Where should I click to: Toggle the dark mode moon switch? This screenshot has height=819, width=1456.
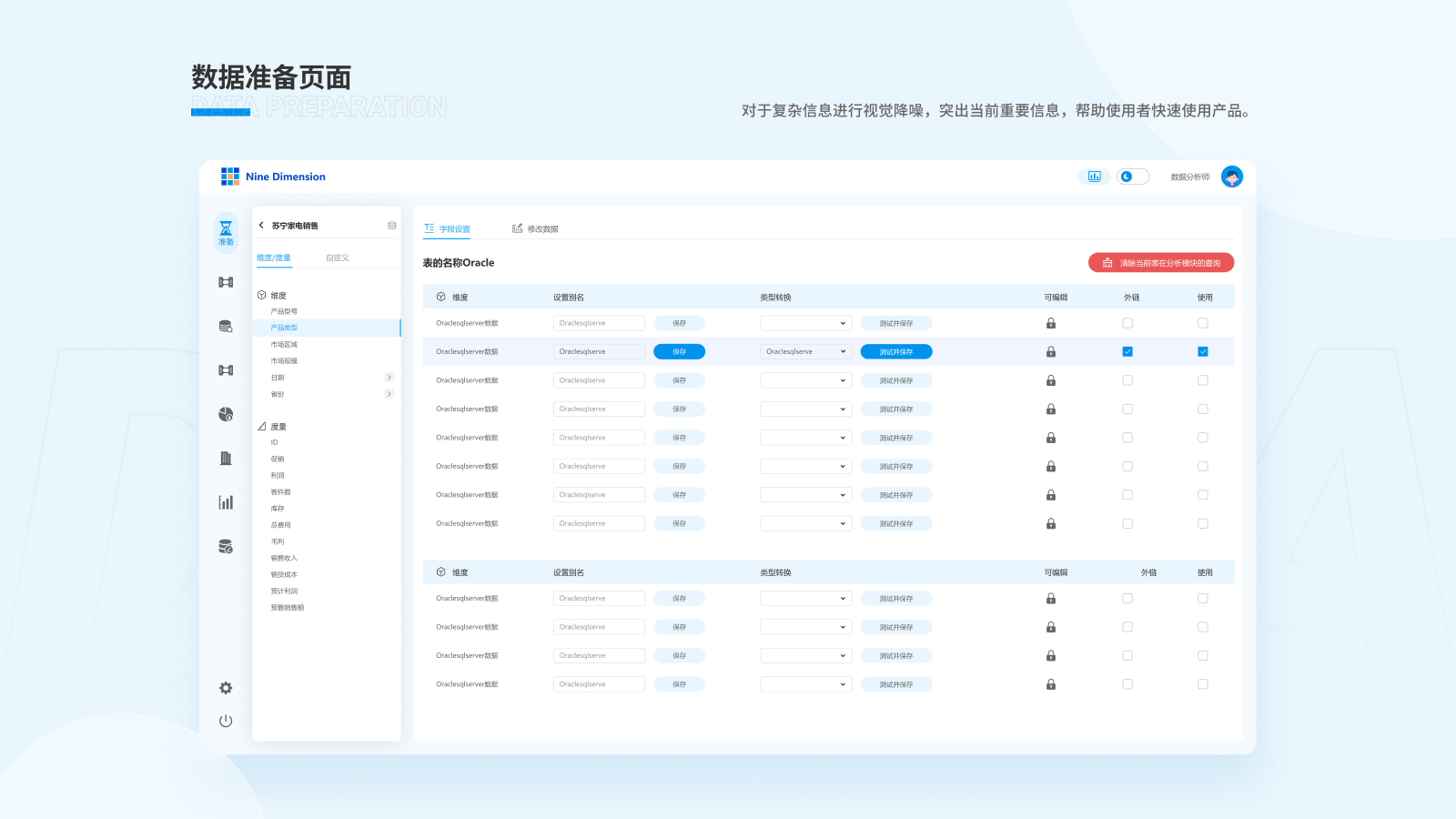click(1133, 177)
